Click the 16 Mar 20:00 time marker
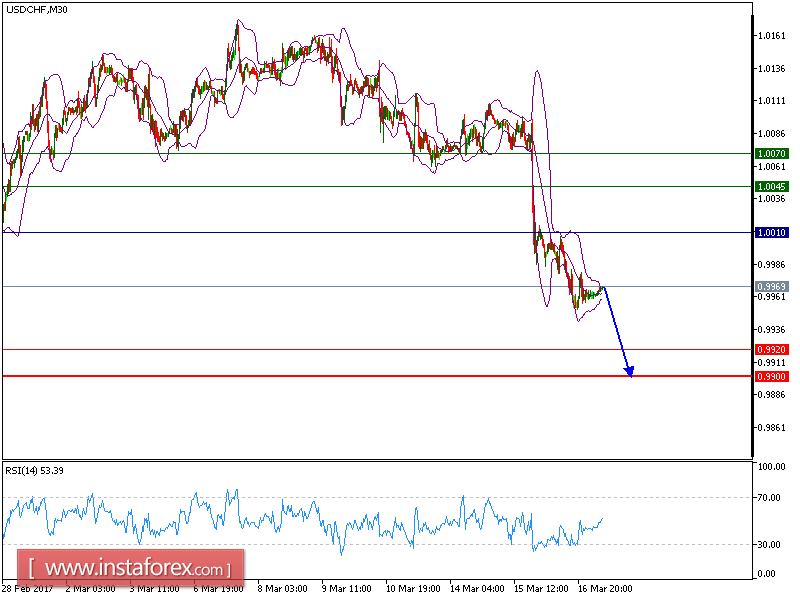800x600 pixels. [605, 589]
